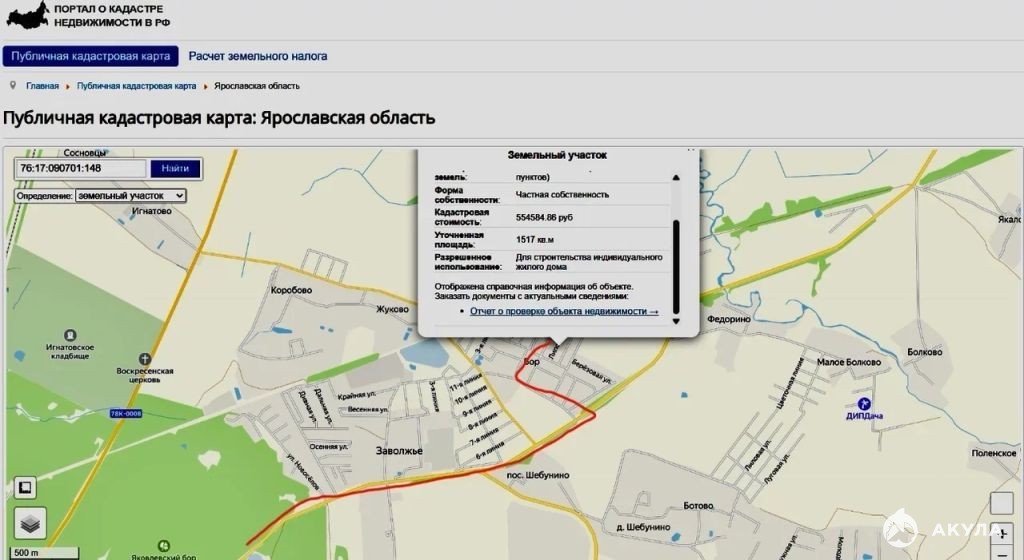Click the popup vertical scrollbar thumb
The image size is (1024, 560).
pos(676,266)
